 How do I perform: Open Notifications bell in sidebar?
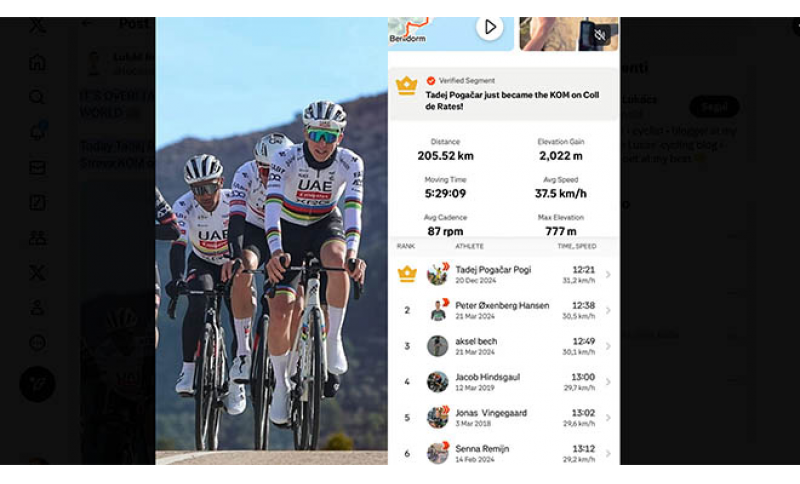[x=37, y=132]
